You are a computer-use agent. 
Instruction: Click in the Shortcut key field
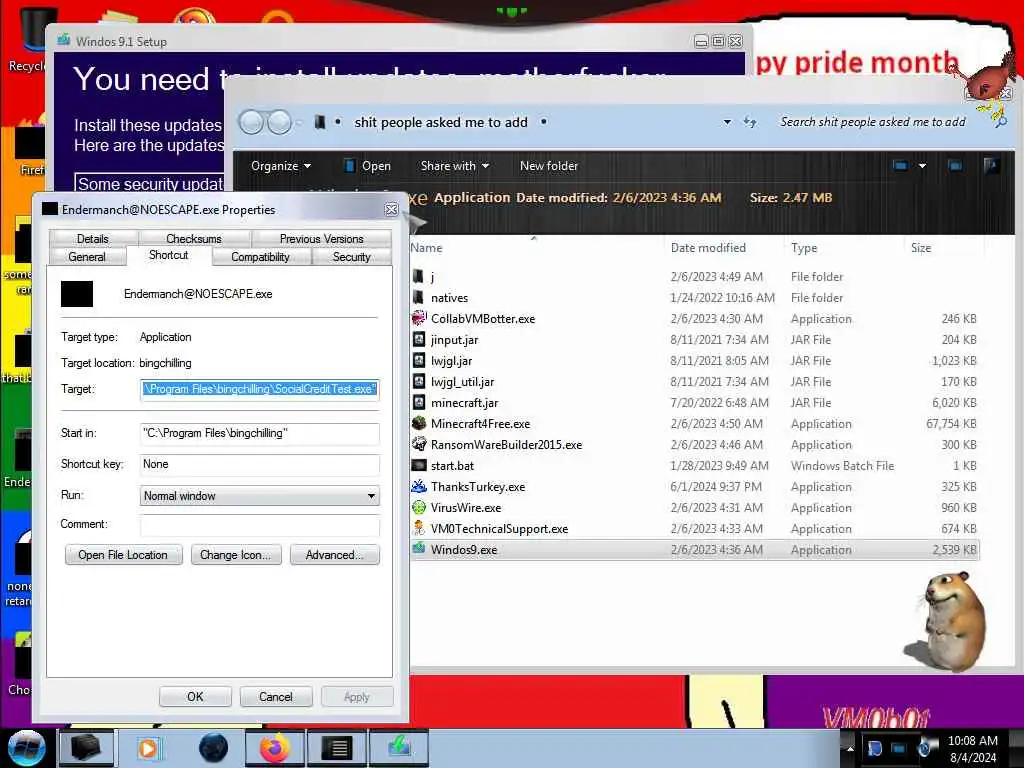point(260,464)
